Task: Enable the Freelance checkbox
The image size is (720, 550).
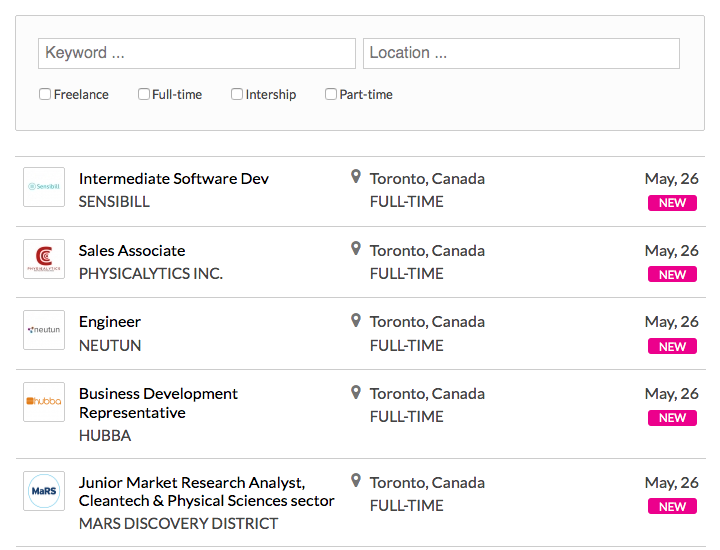Action: [x=45, y=94]
